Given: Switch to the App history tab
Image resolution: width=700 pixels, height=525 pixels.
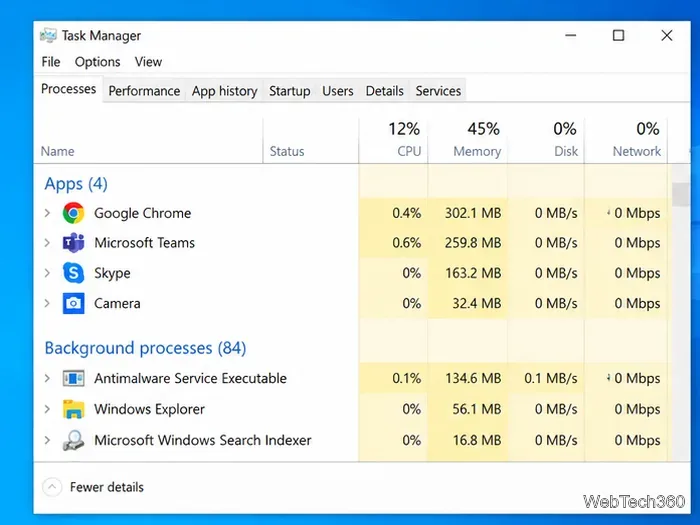Looking at the screenshot, I should point(225,91).
